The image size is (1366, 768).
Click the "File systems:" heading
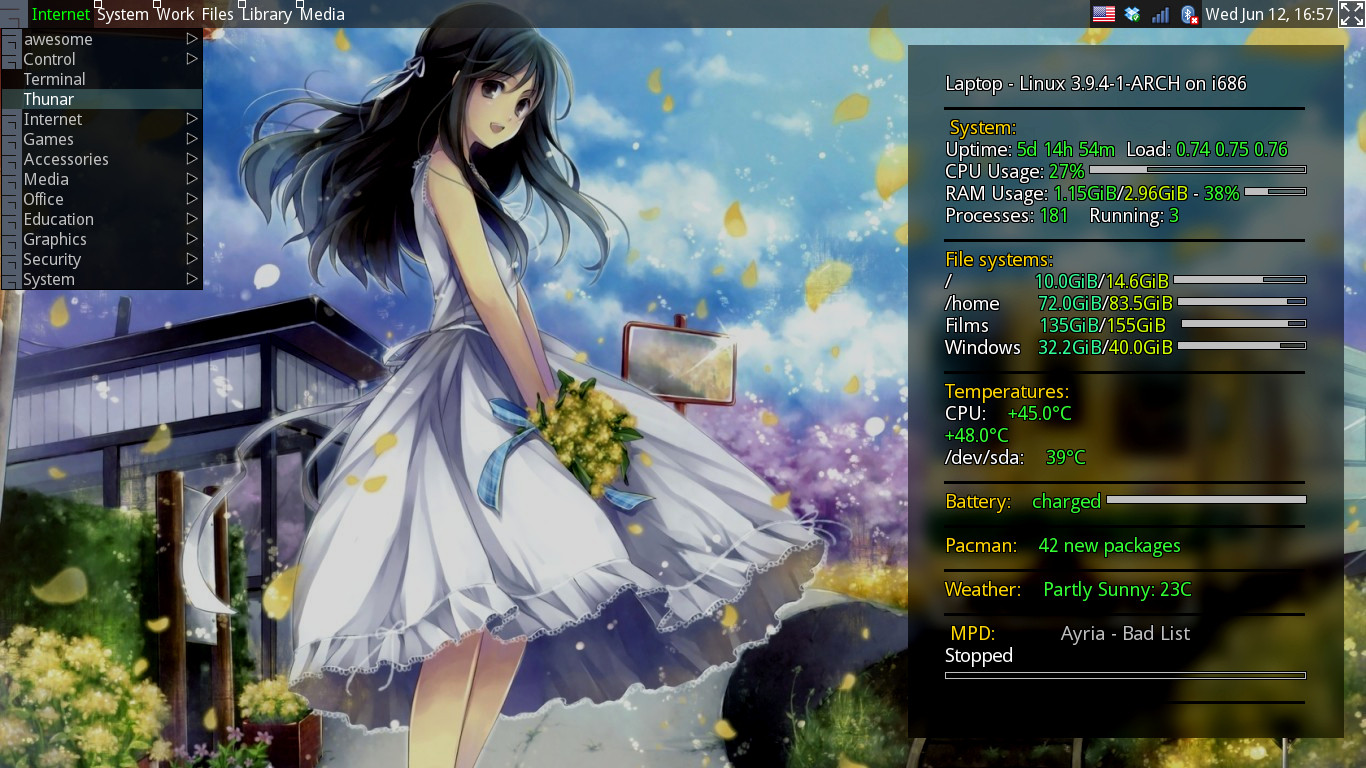point(998,260)
